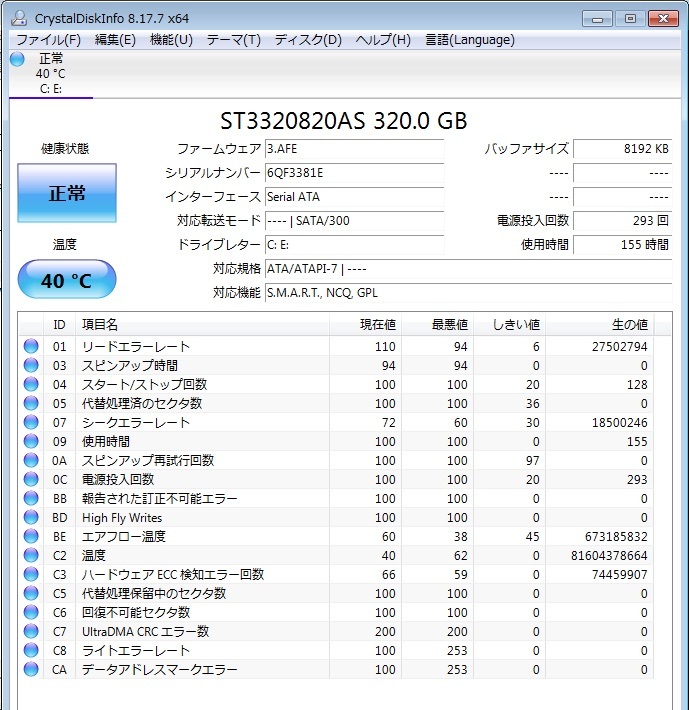The width and height of the screenshot is (689, 710).
Task: Click the 項目名 column header
Action: (x=202, y=325)
